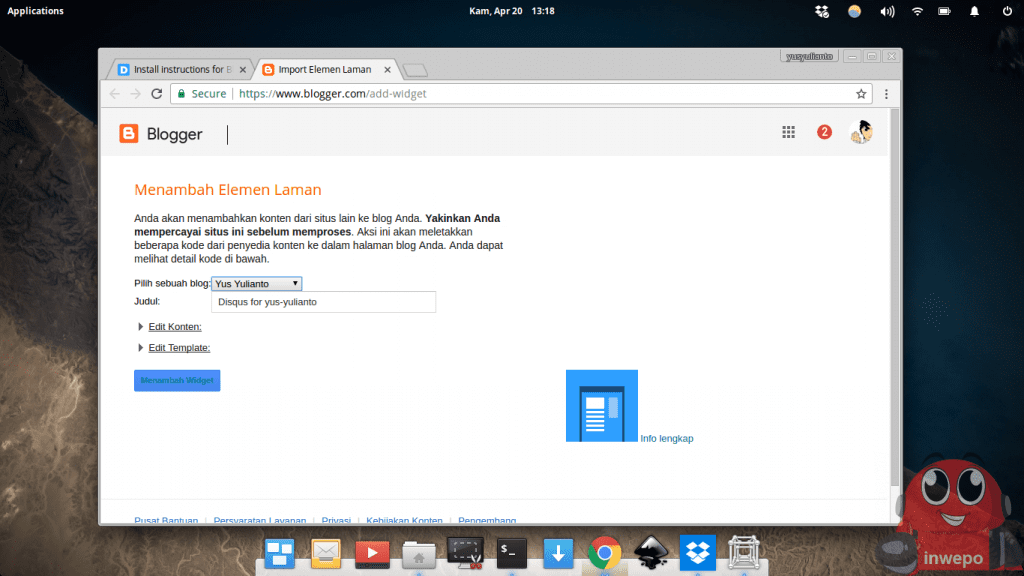This screenshot has height=576, width=1024.
Task: Open multitasking view from dock
Action: (280, 553)
